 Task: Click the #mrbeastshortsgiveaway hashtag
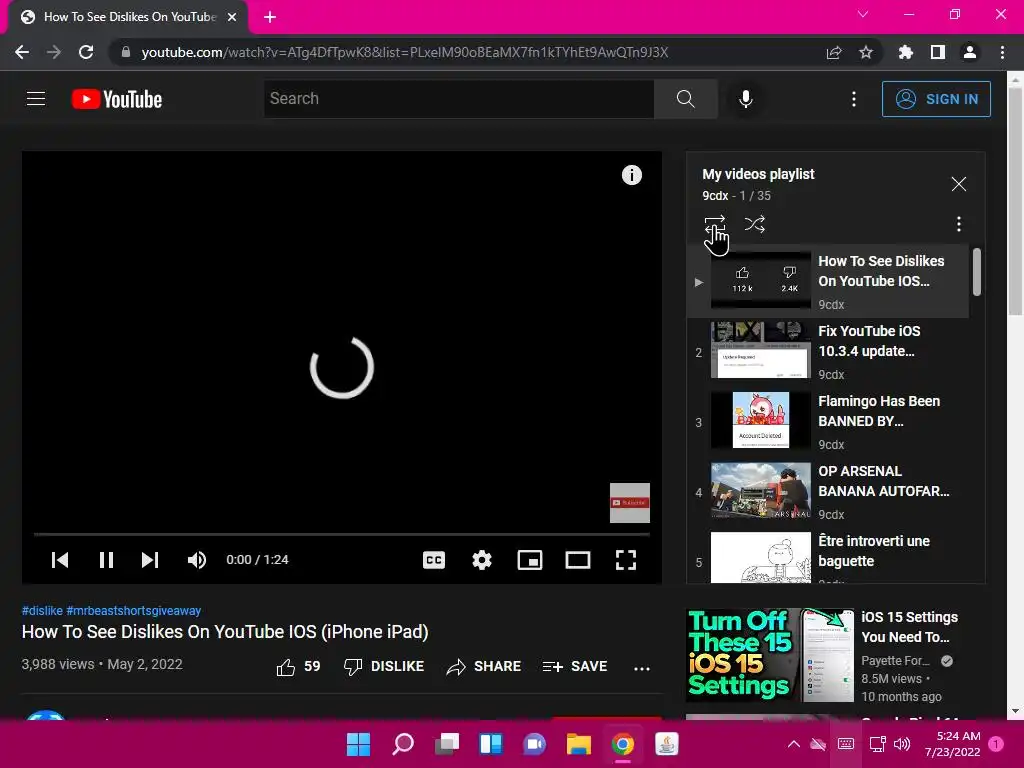point(134,611)
